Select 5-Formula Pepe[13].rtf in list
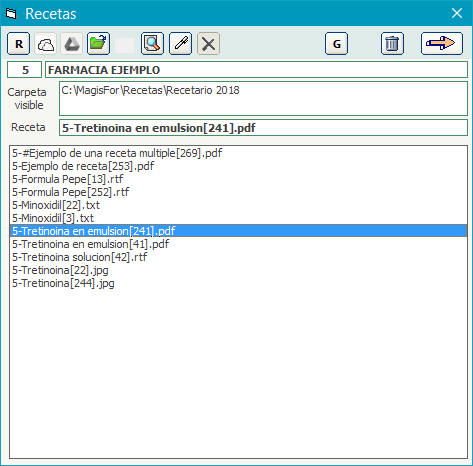 68,179
